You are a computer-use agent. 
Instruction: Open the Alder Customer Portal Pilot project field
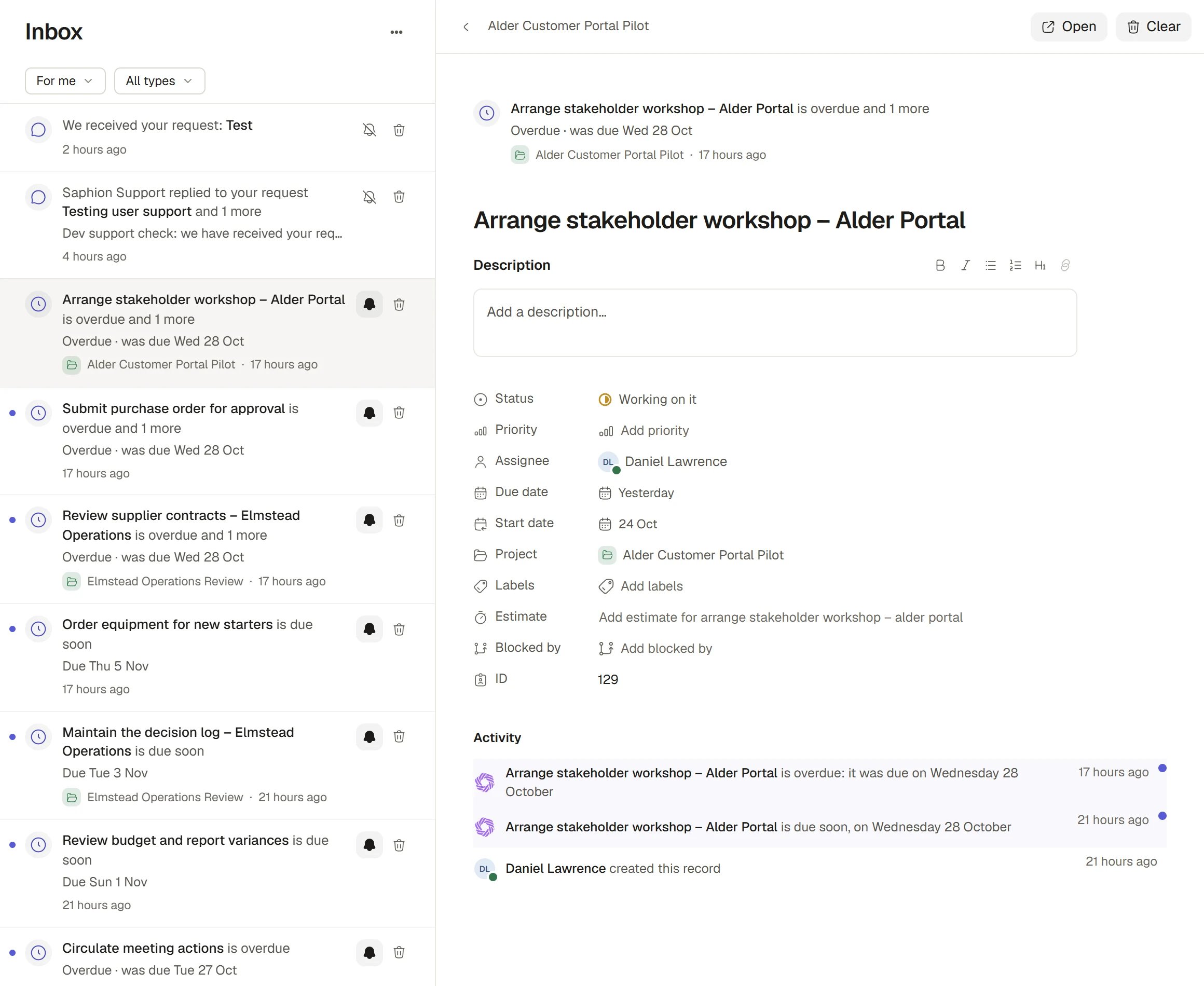(x=691, y=555)
